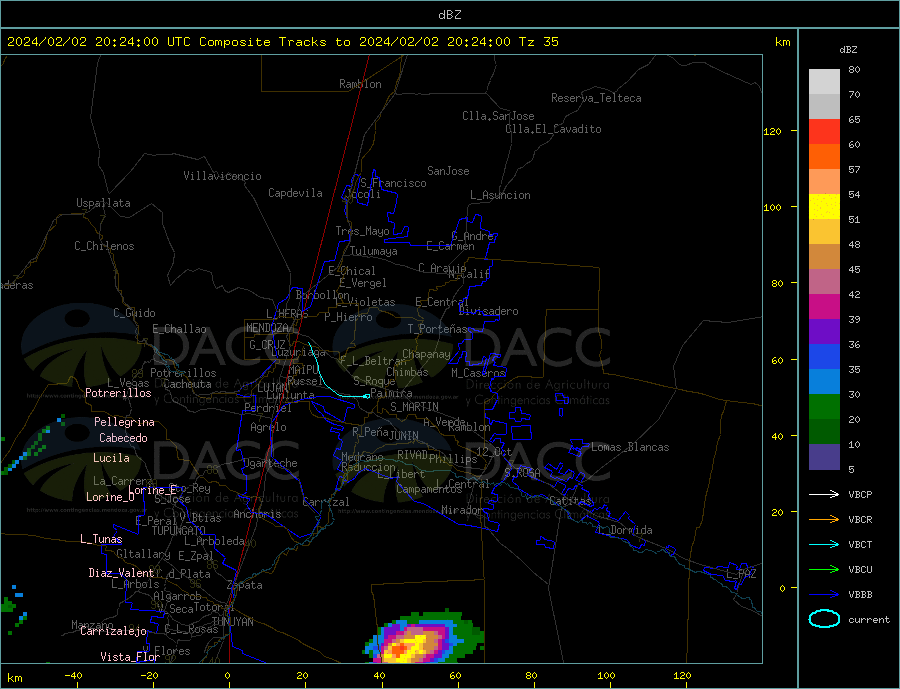The width and height of the screenshot is (900, 689).
Task: Click the Potrerillos gray label near Cacheuta
Action: tap(183, 373)
